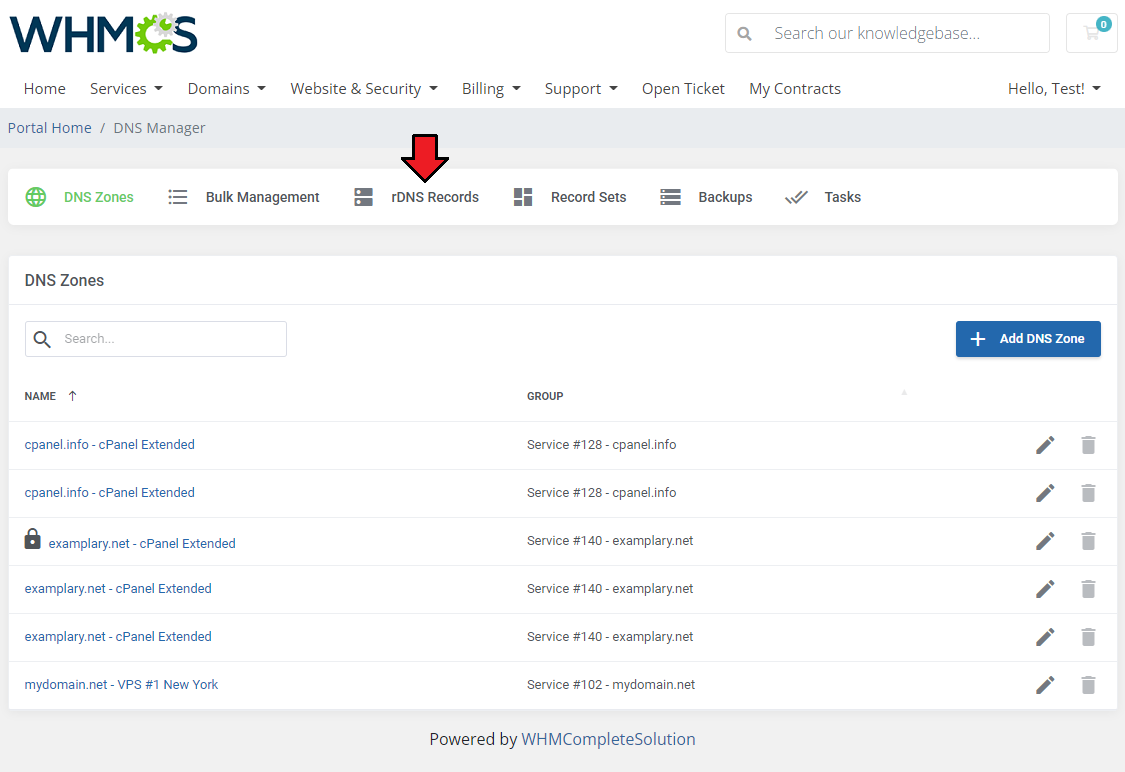Switch to the Tasks tab
Viewport: 1125px width, 772px height.
tap(823, 197)
